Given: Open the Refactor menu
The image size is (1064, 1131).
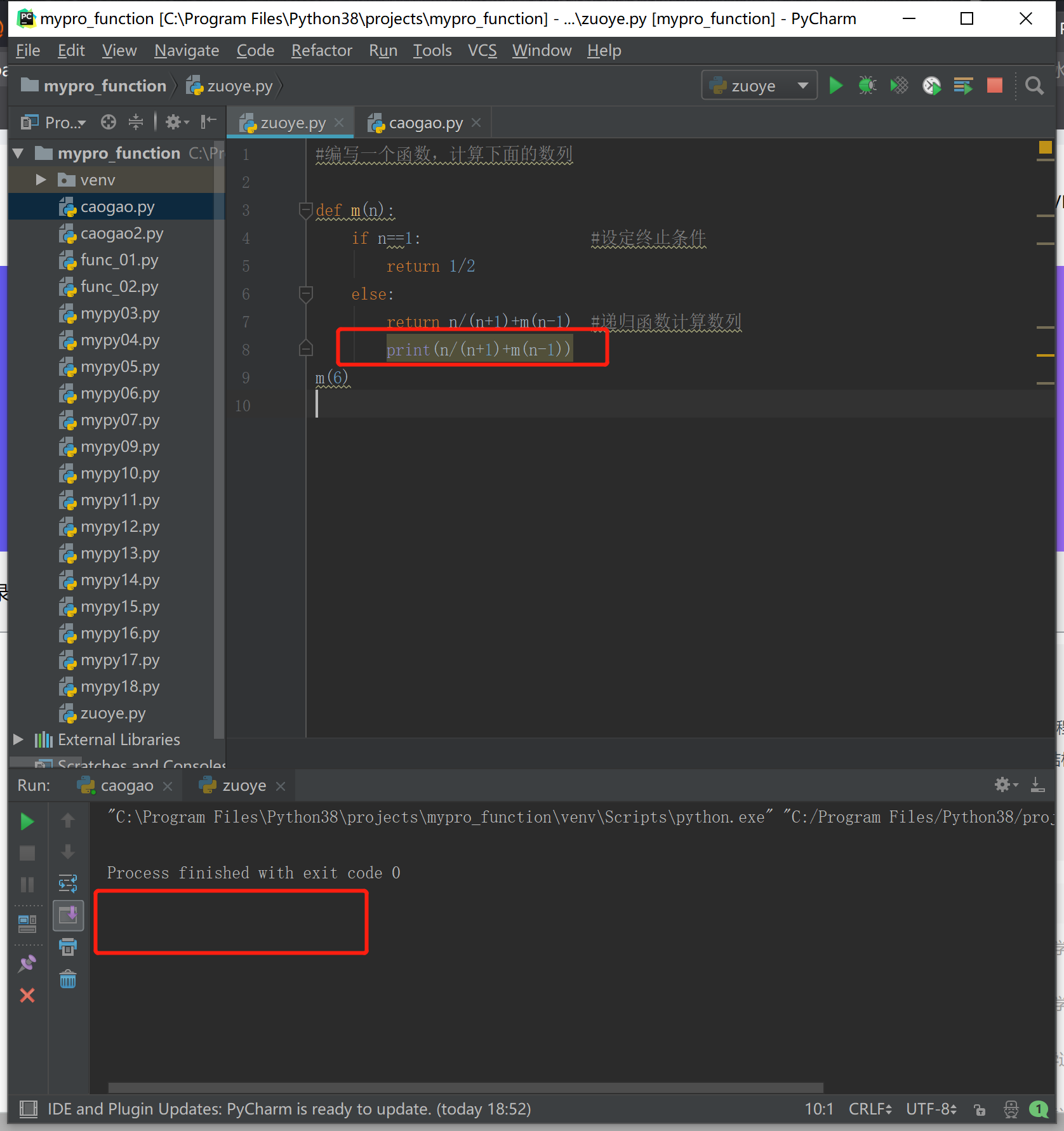Looking at the screenshot, I should (x=321, y=50).
